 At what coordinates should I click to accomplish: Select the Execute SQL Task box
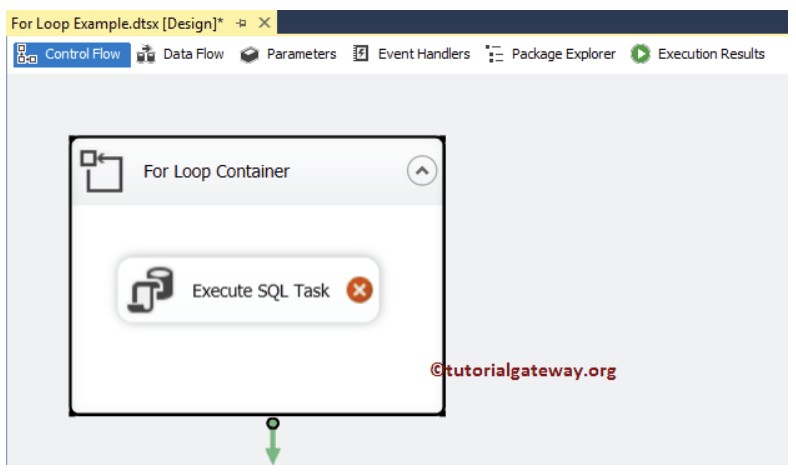[248, 290]
